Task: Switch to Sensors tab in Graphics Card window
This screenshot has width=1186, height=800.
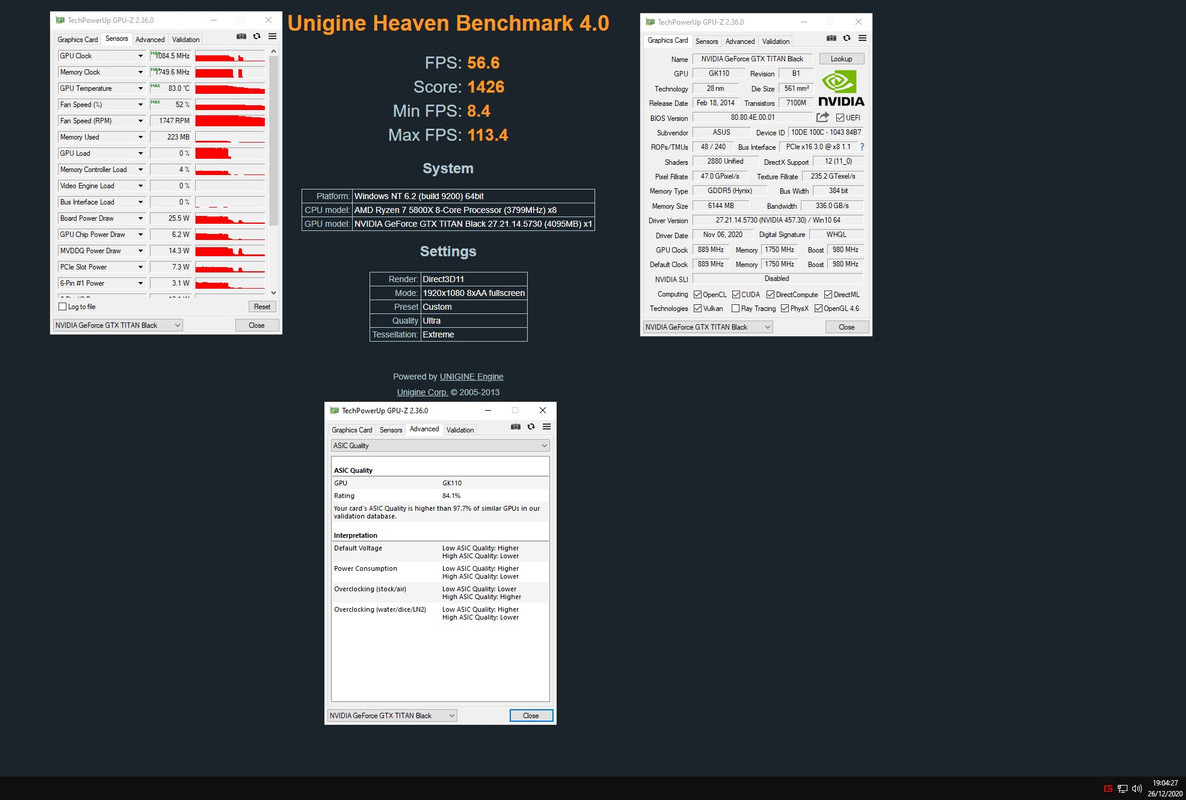Action: coord(706,42)
